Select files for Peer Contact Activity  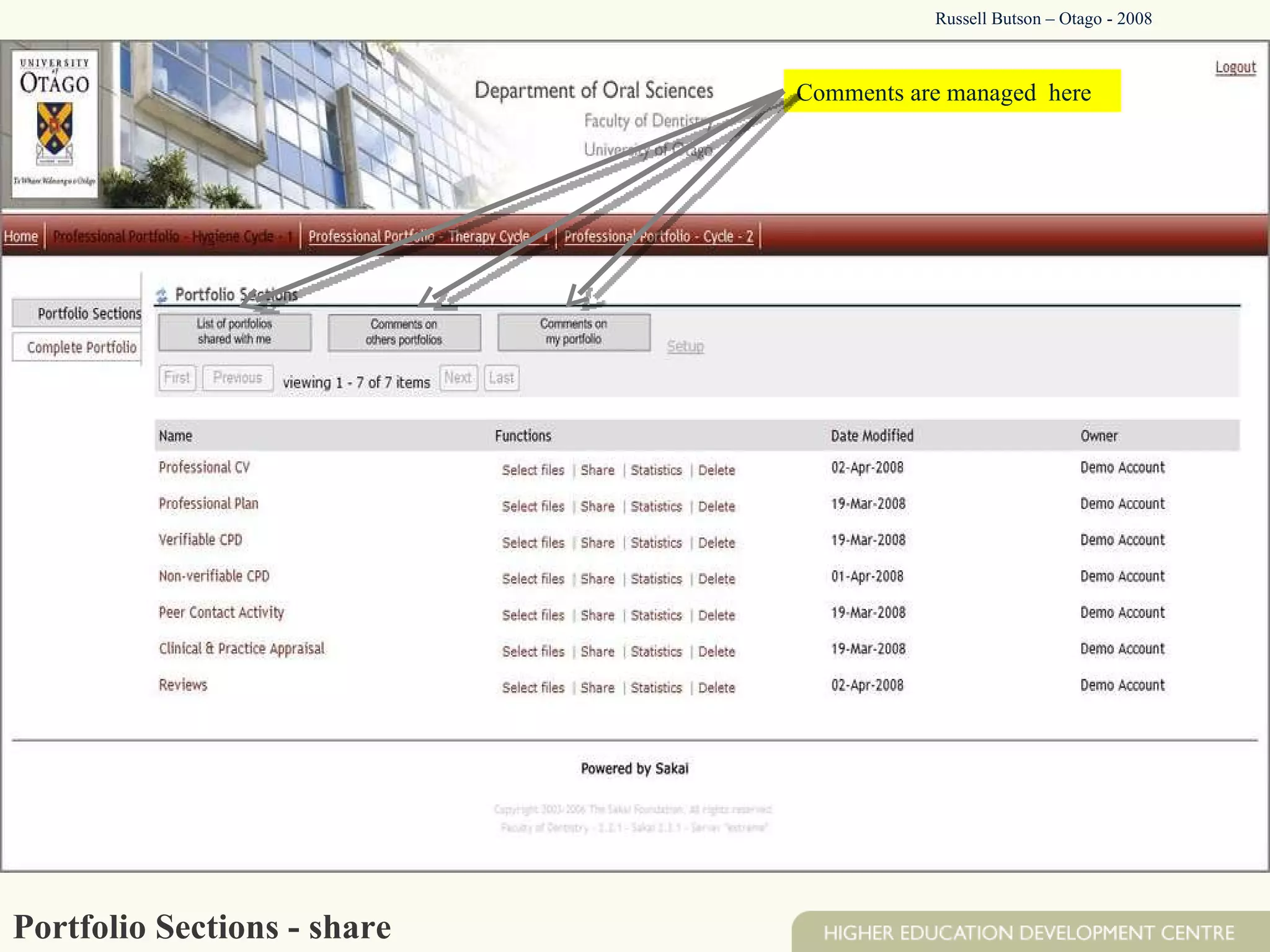click(533, 615)
